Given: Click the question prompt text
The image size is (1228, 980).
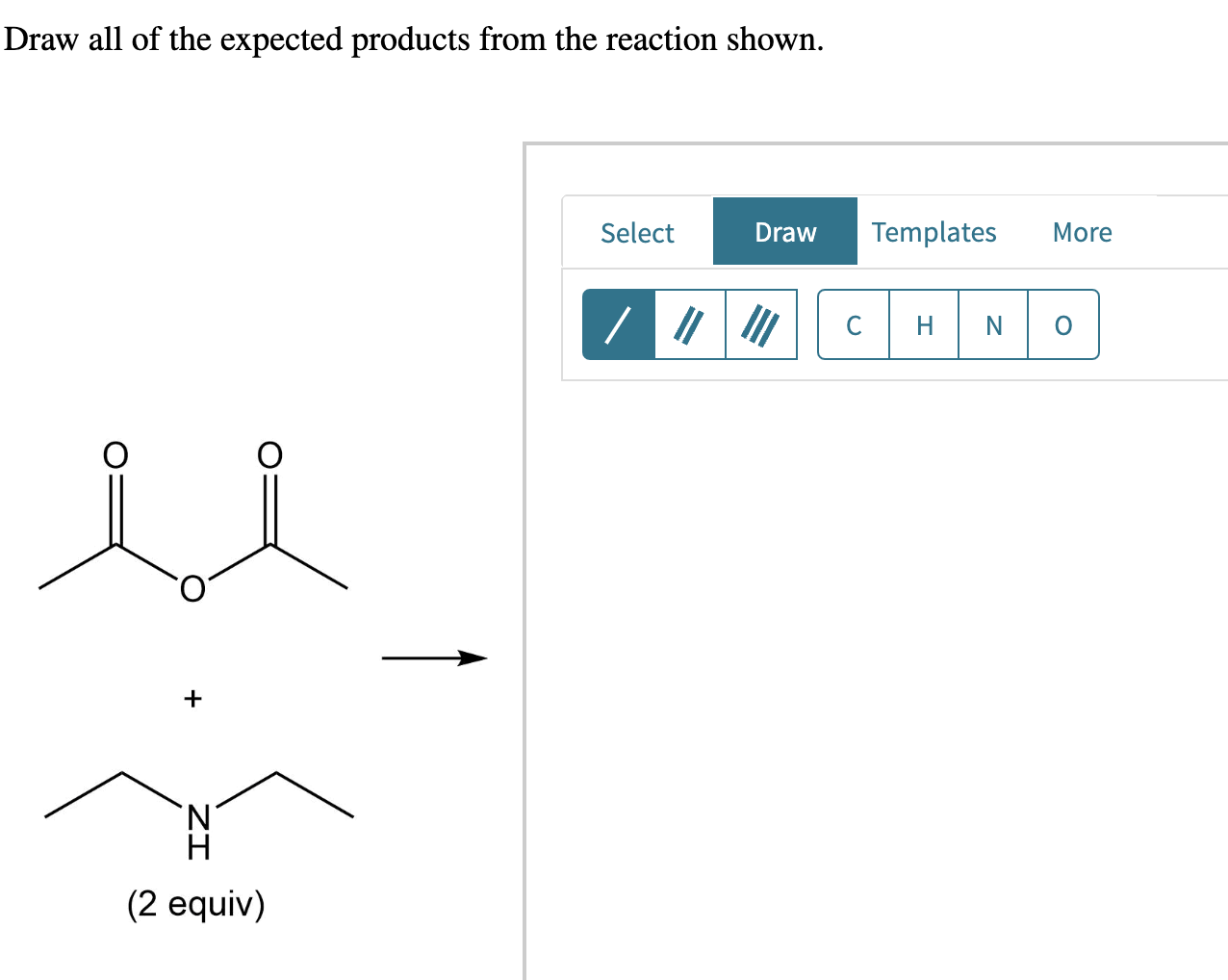Looking at the screenshot, I should point(414,39).
